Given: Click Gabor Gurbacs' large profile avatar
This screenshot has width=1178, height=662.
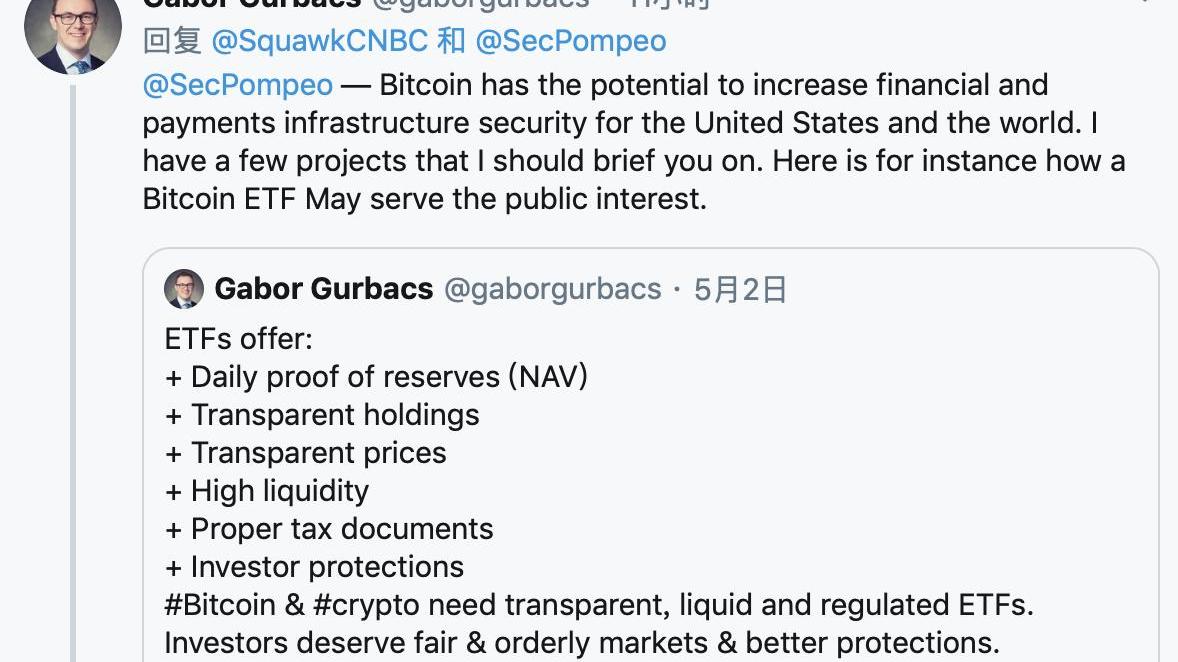Looking at the screenshot, I should point(73,32).
